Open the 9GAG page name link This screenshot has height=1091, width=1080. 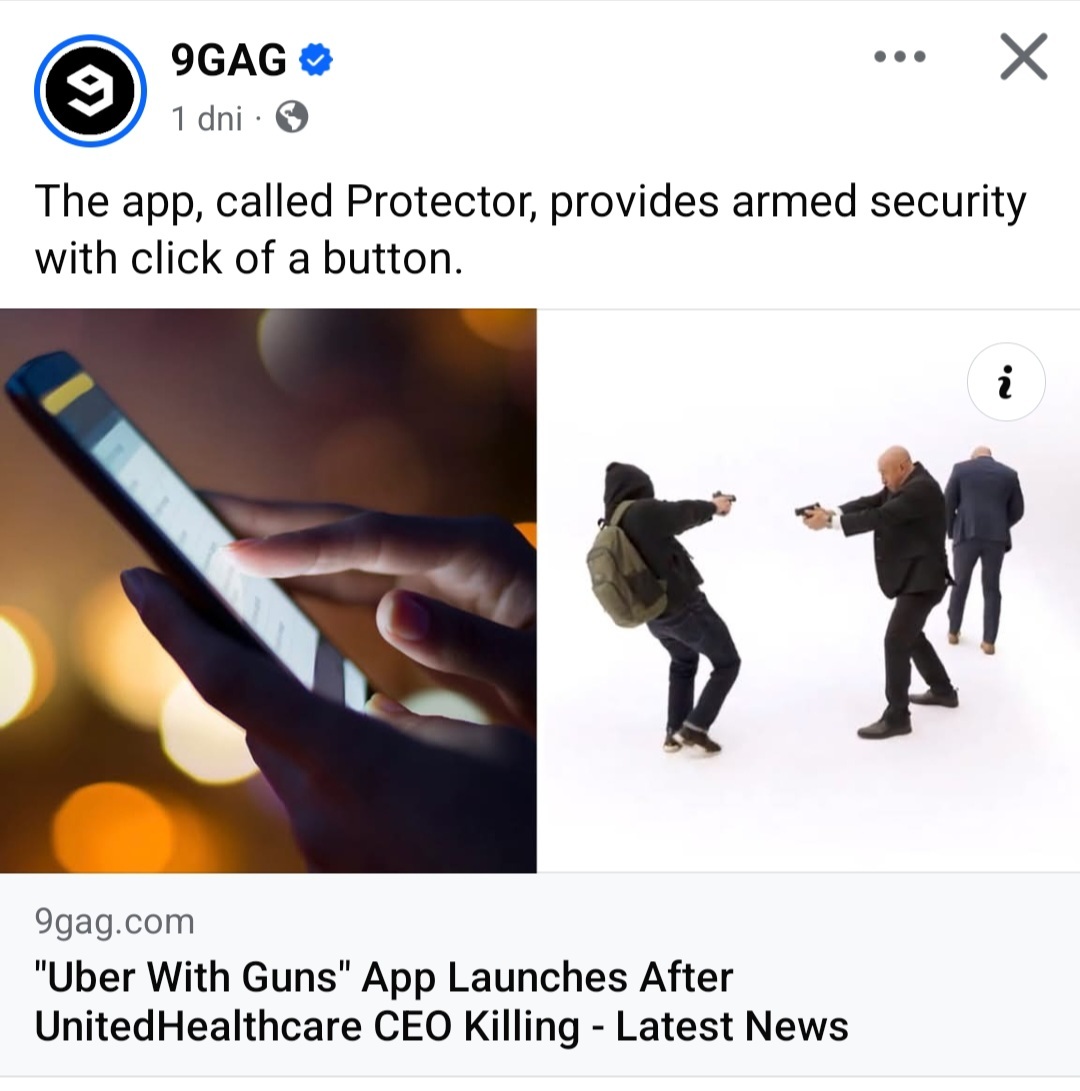[229, 60]
